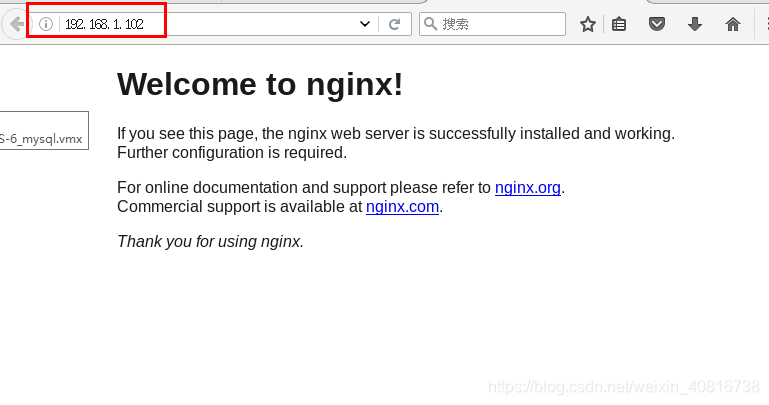Expand the address bar history dropdown
The image size is (769, 405).
click(364, 24)
